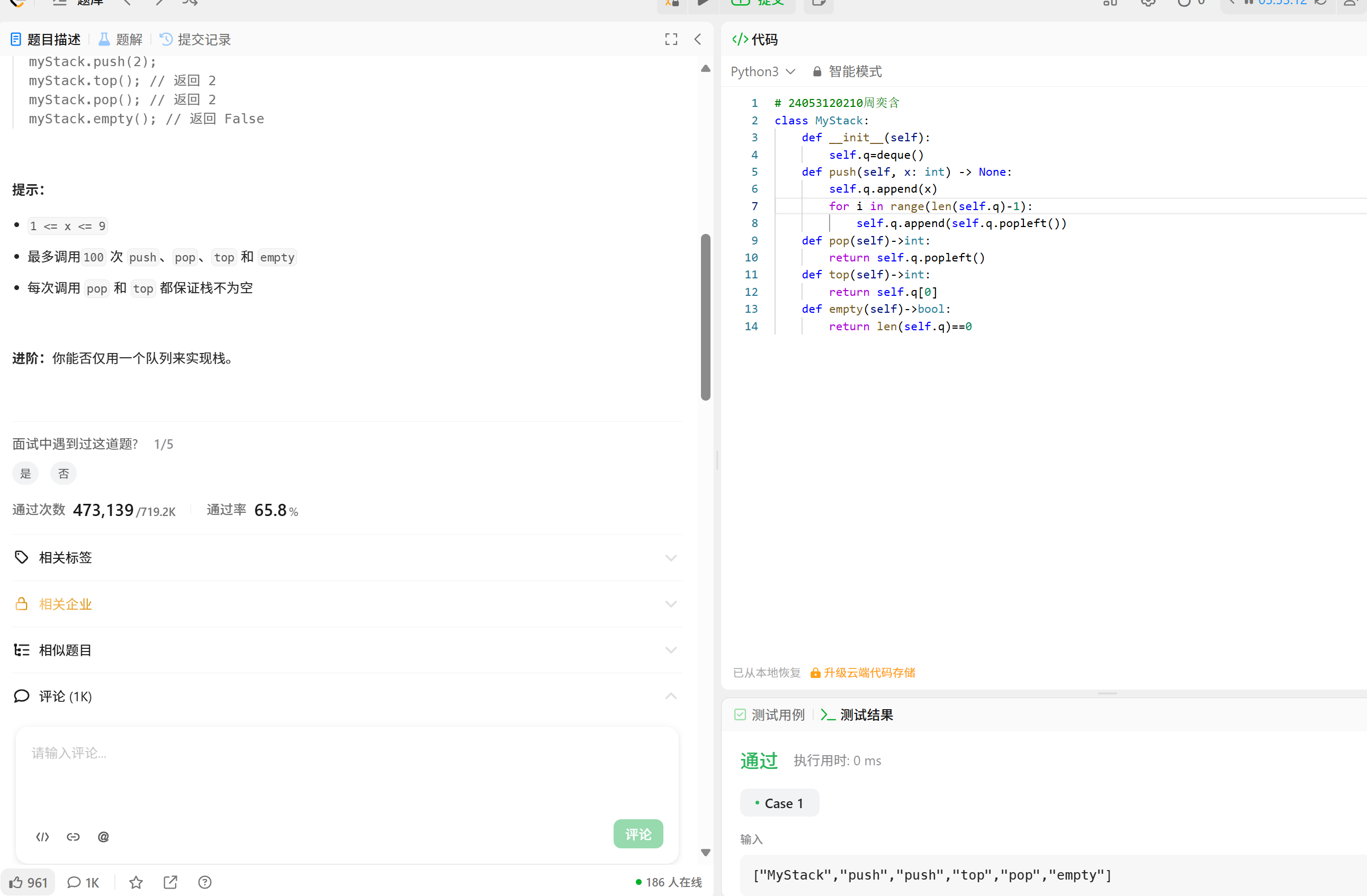The height and width of the screenshot is (896, 1367).
Task: Click the share external link icon
Action: (x=170, y=882)
